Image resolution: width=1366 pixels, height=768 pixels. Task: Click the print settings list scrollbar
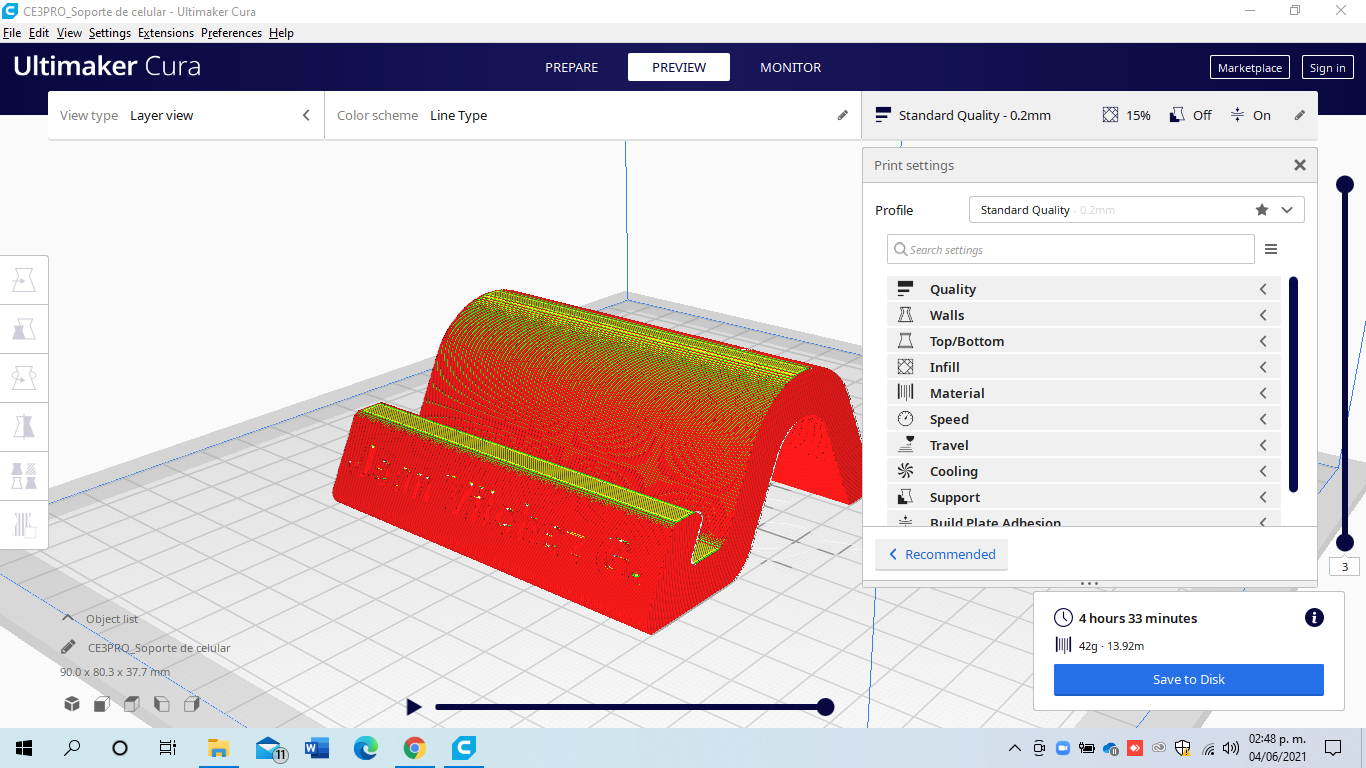coord(1293,384)
